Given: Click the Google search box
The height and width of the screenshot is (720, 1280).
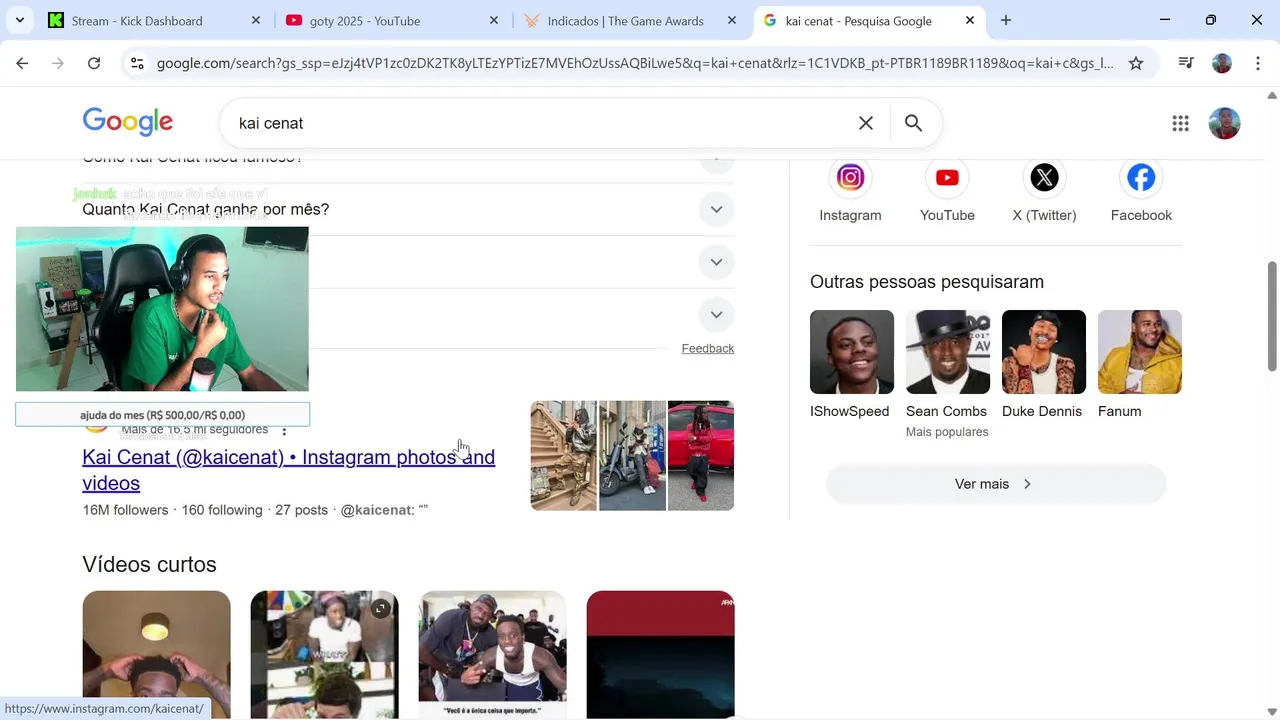Looking at the screenshot, I should pyautogui.click(x=540, y=123).
